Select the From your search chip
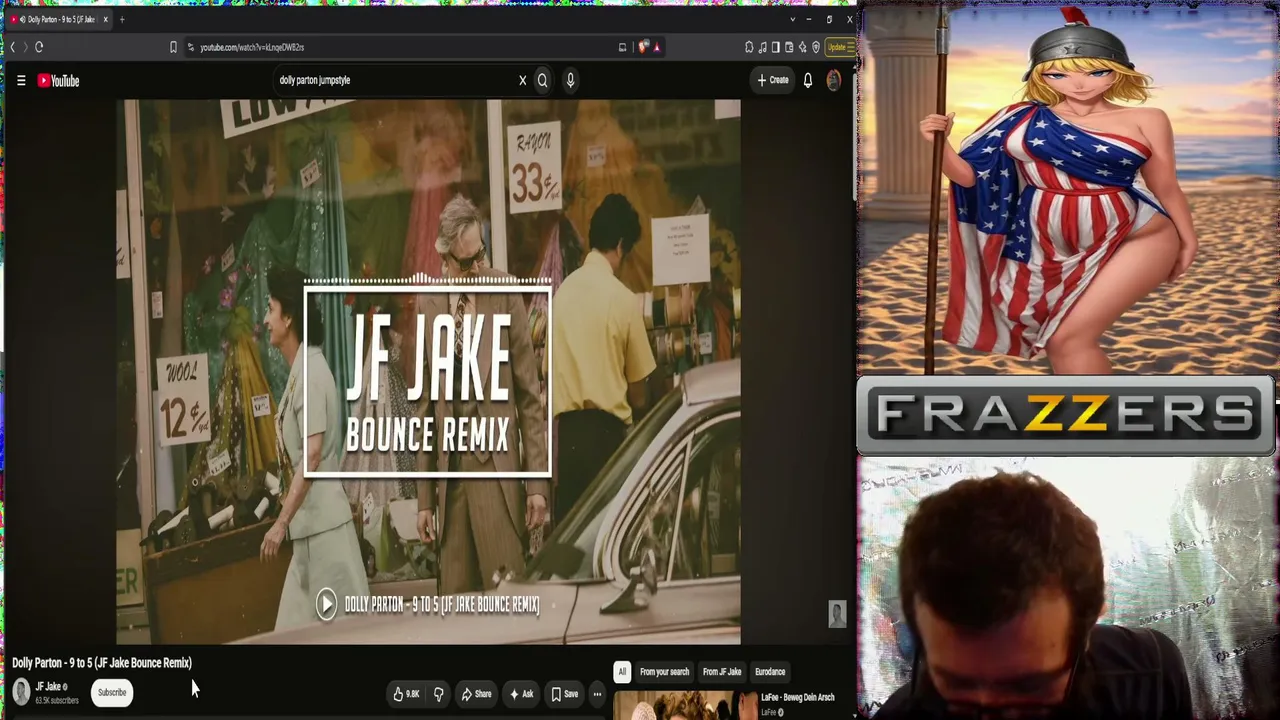Screen dimensions: 1280x720 [x=664, y=672]
